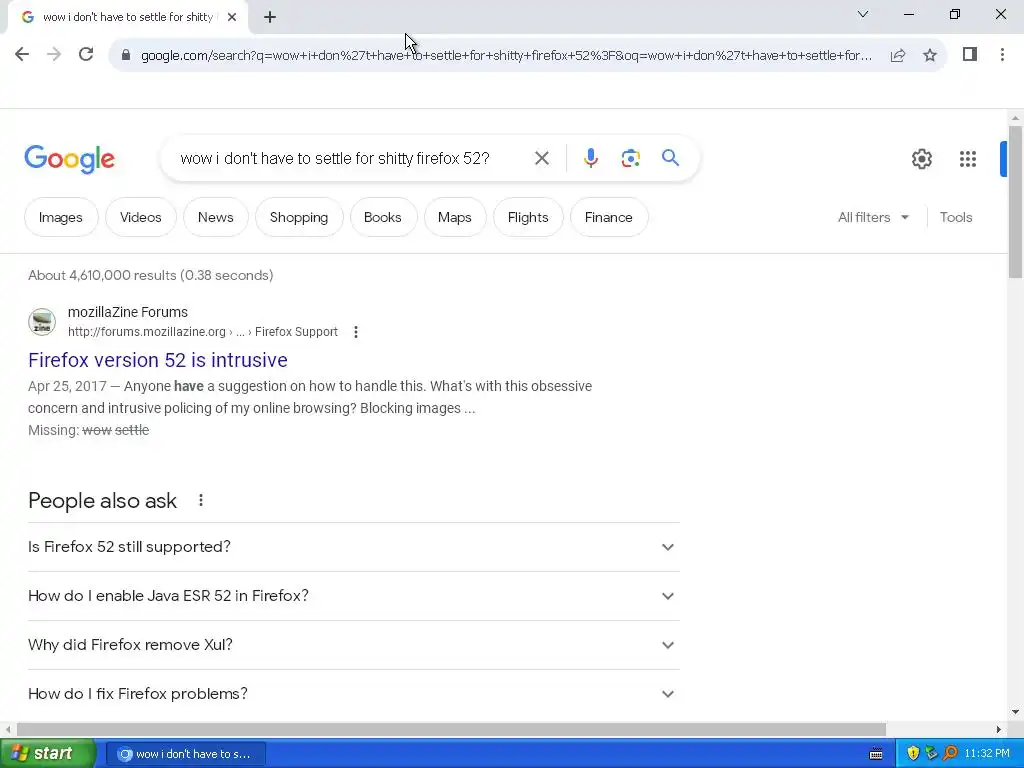Image resolution: width=1024 pixels, height=768 pixels.
Task: Open 'Firefox version 52 is intrusive' result
Action: tap(157, 360)
